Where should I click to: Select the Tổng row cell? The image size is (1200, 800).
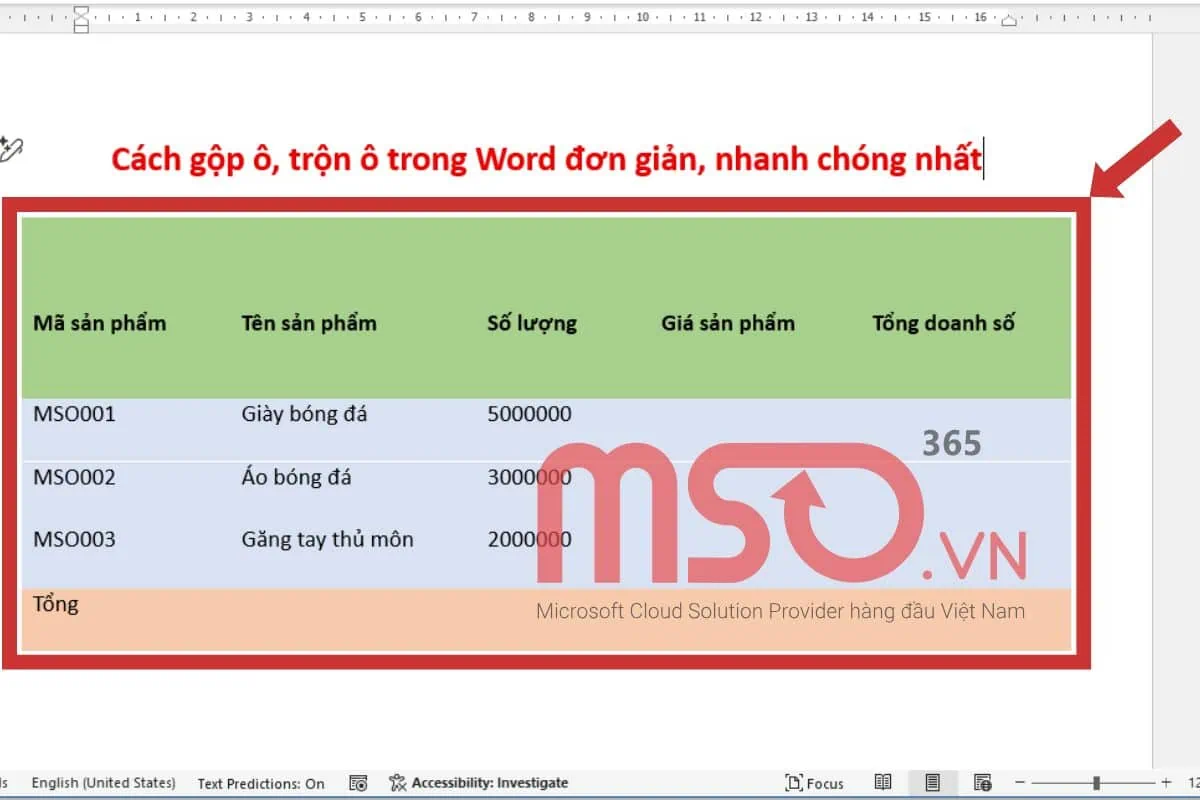(56, 604)
